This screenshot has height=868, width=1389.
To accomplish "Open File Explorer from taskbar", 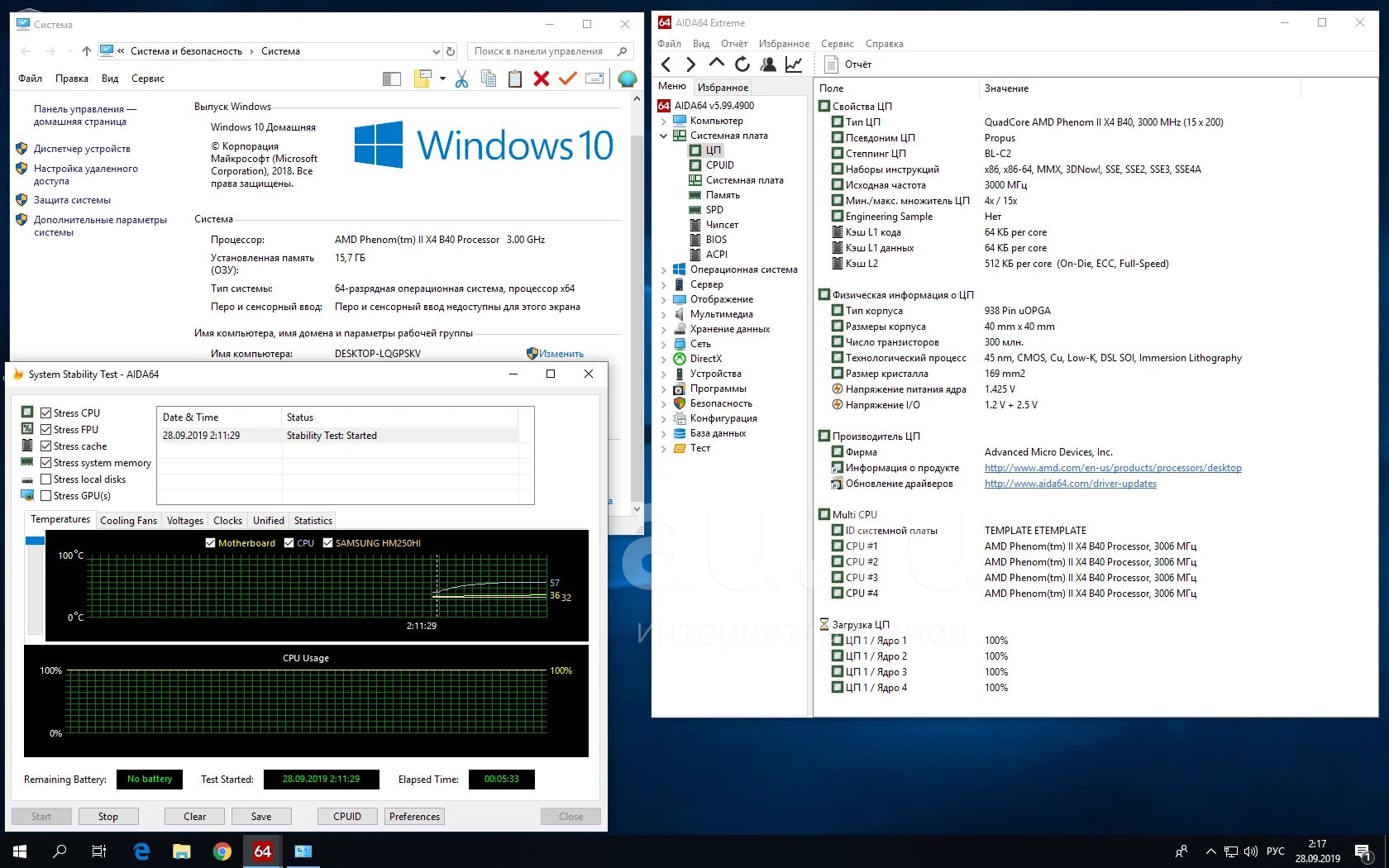I will click(182, 851).
